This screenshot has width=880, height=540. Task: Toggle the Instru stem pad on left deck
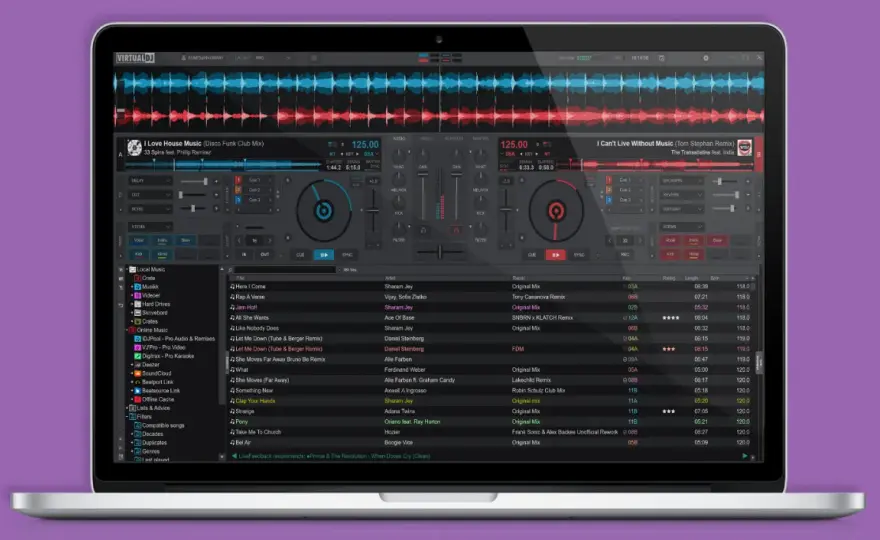(x=162, y=241)
